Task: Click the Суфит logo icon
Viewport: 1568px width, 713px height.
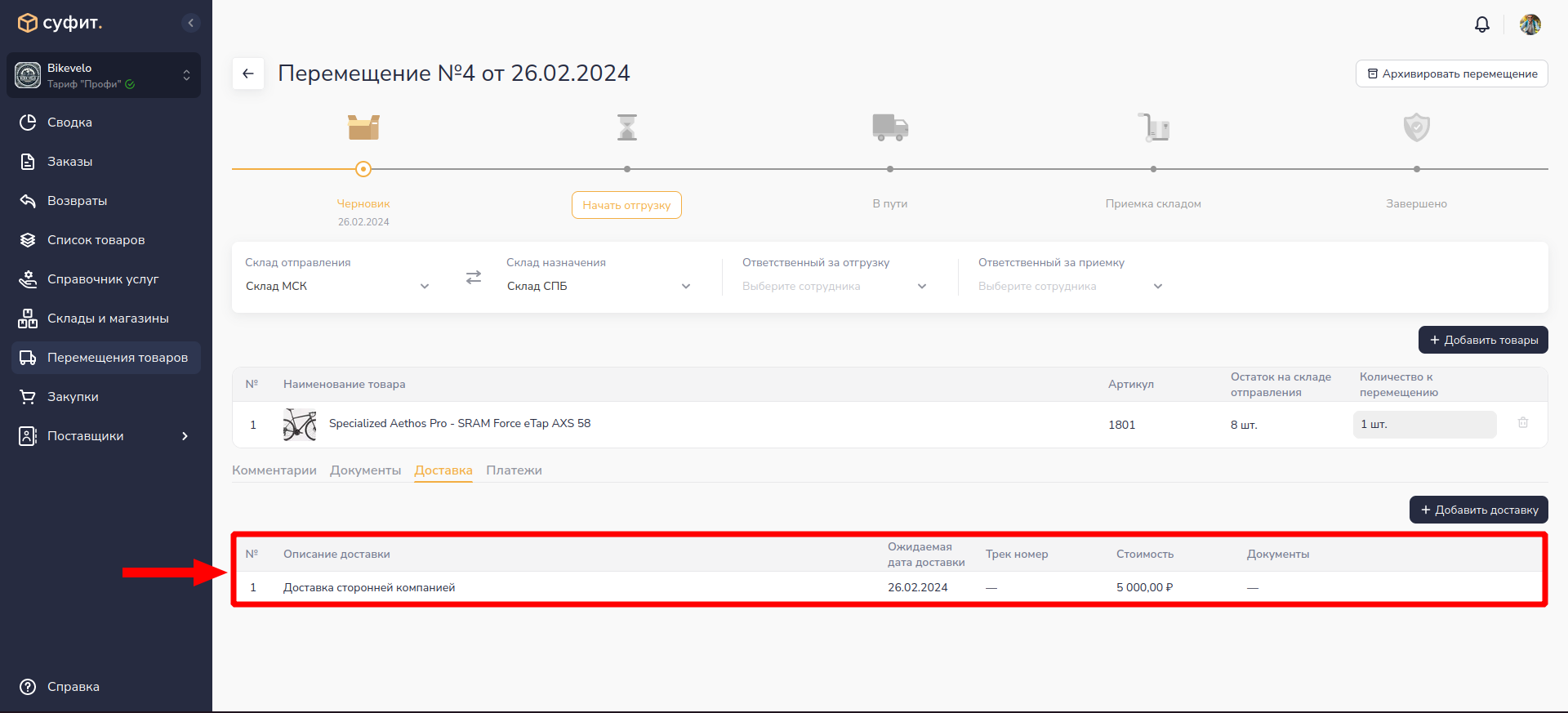Action: point(28,23)
